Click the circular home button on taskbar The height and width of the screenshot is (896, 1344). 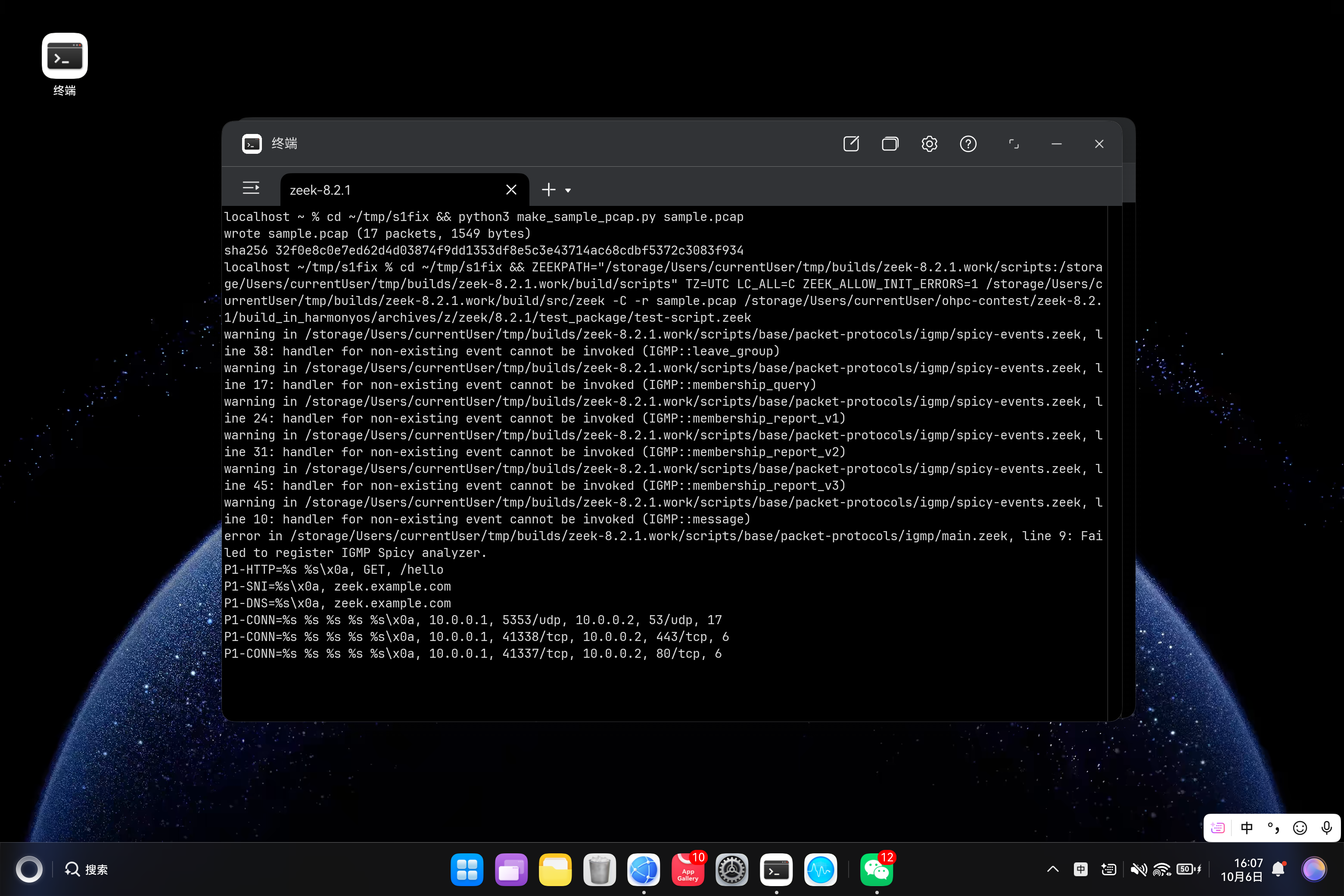pyautogui.click(x=29, y=869)
